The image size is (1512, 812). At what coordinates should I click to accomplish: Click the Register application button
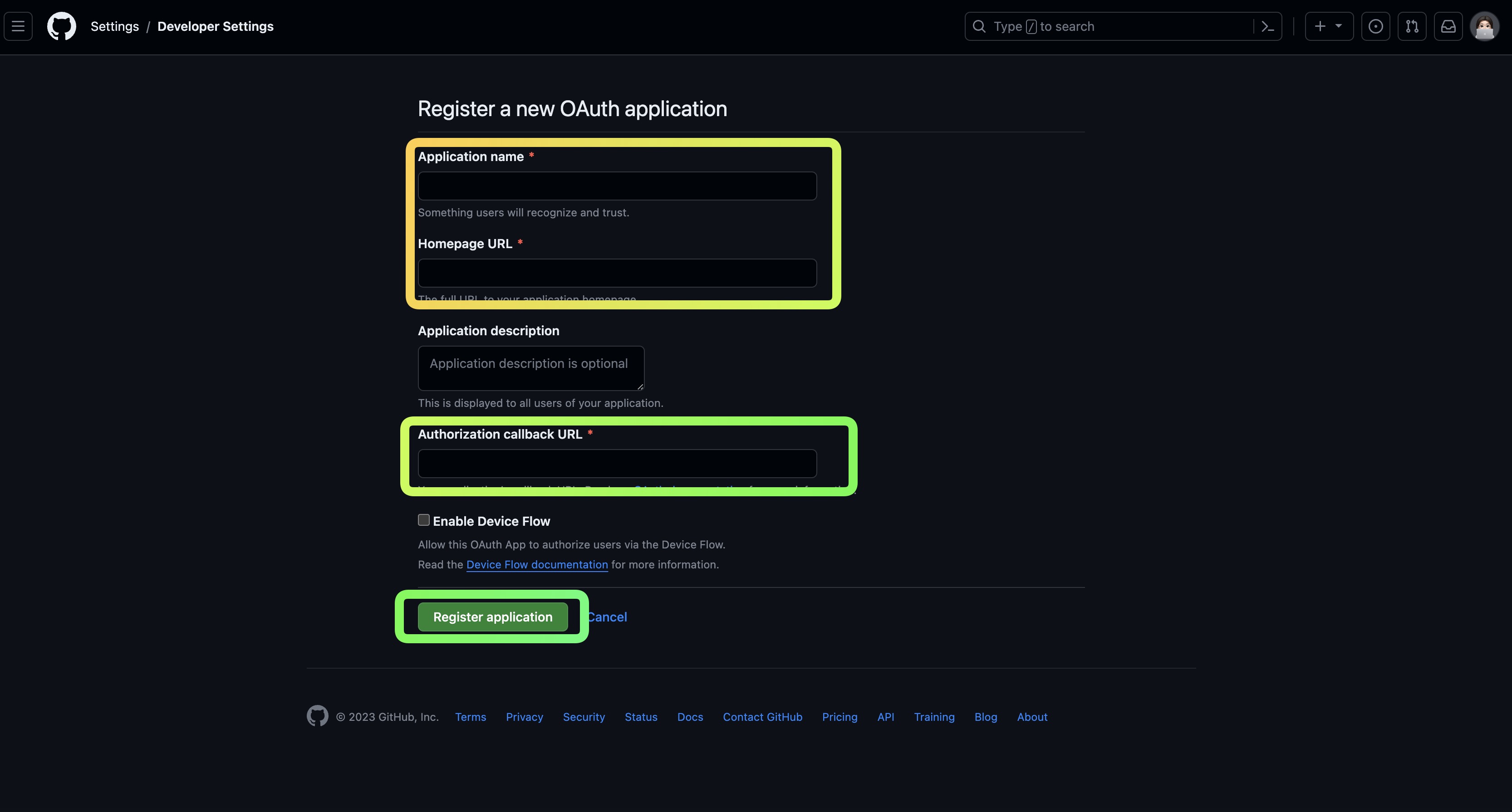coord(492,616)
